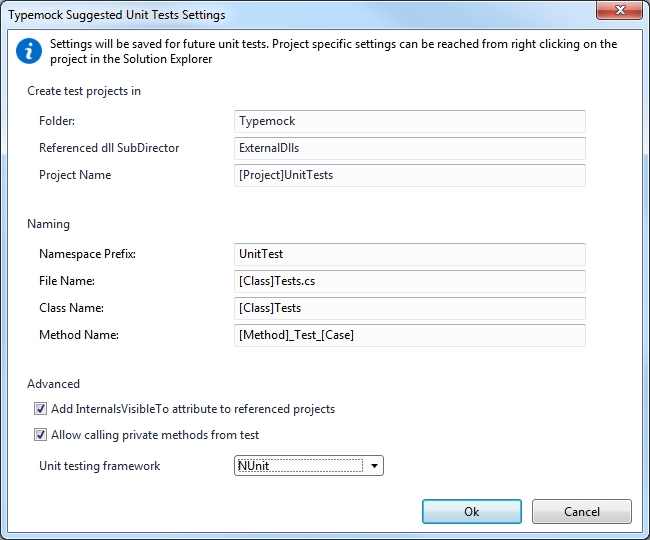
Task: Click the Create test projects in heading
Action: point(84,91)
